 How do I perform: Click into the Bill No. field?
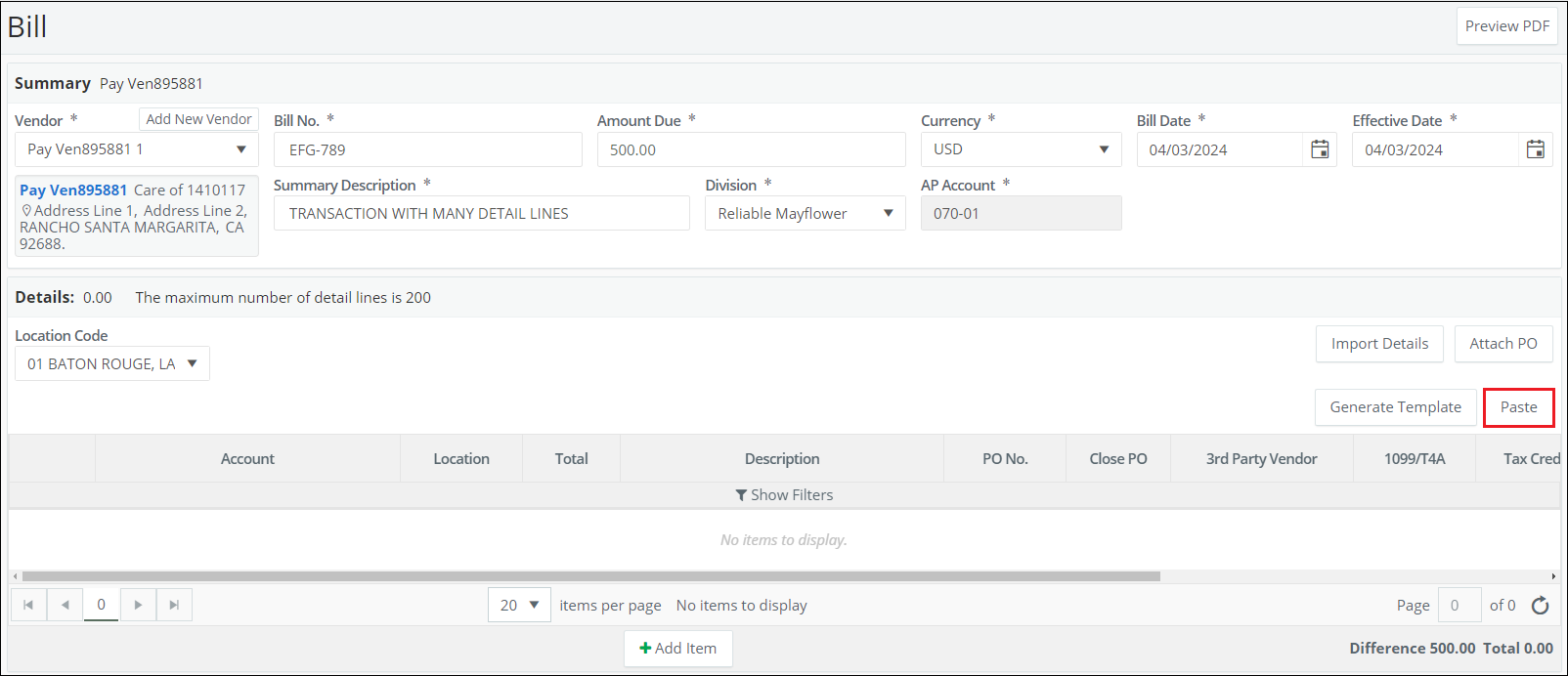[428, 149]
